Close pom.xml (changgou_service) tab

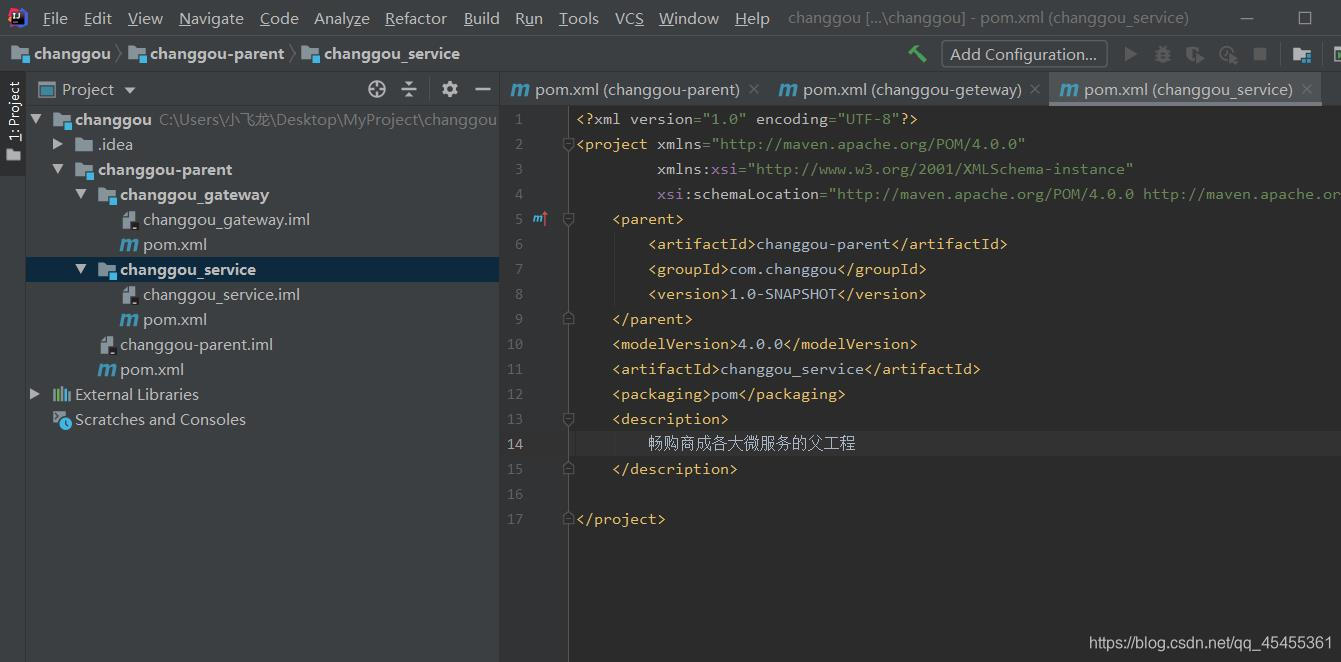pos(1306,89)
